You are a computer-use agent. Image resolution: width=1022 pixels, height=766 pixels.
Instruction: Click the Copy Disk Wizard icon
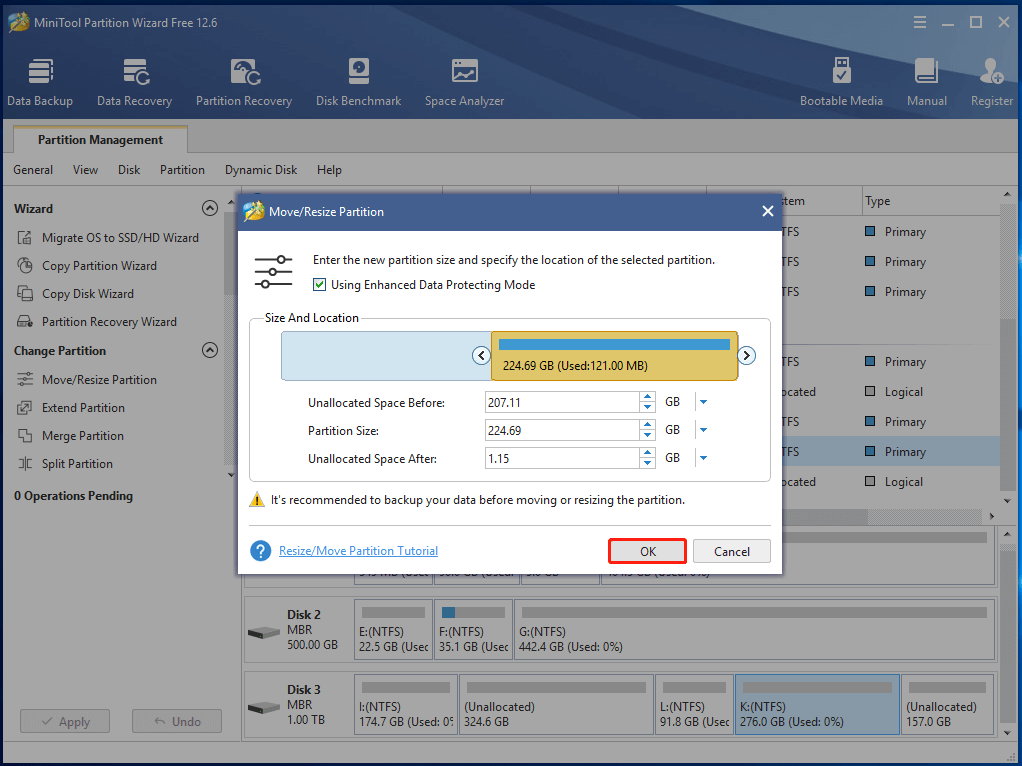[x=25, y=294]
